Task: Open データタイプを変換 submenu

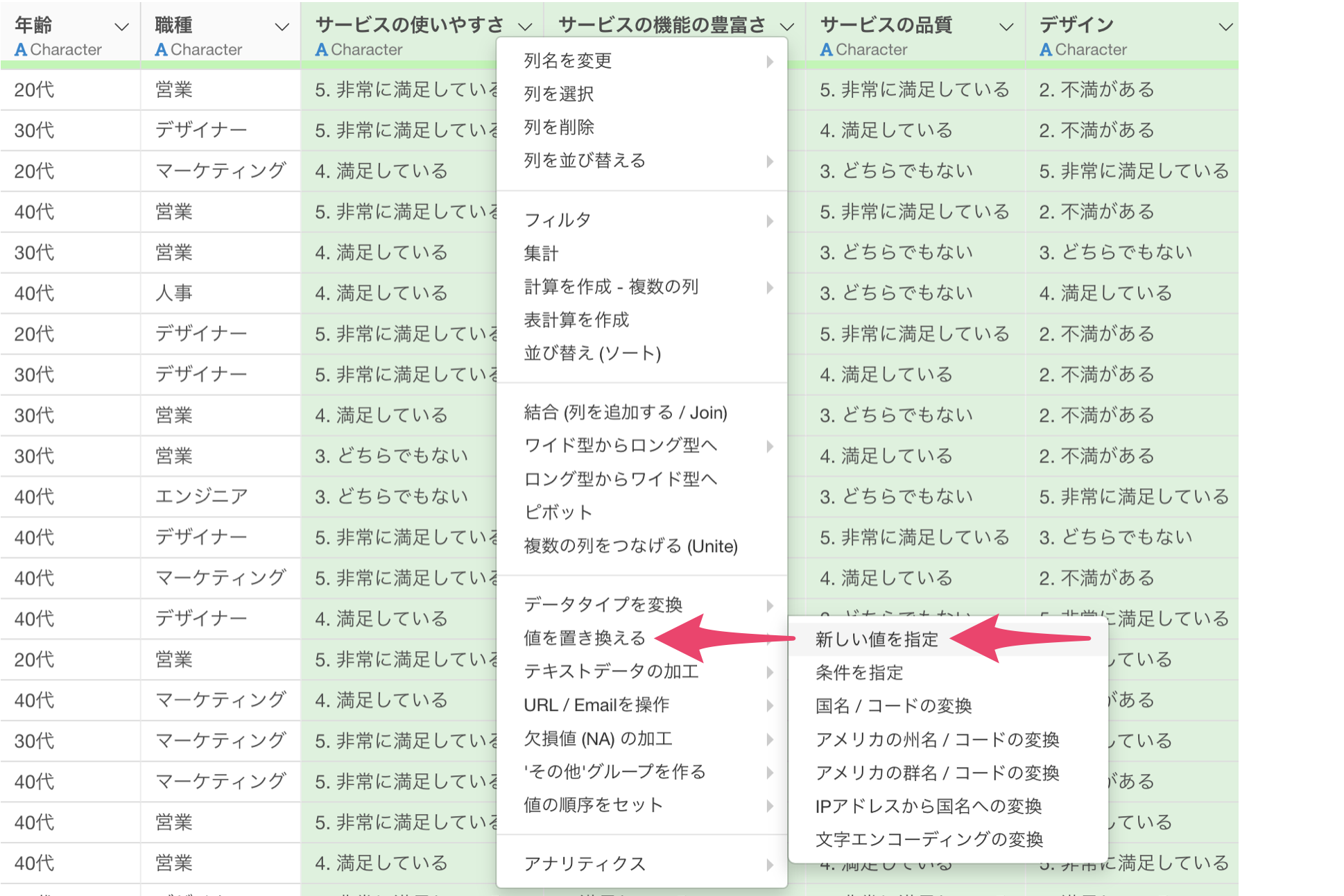Action: point(603,605)
